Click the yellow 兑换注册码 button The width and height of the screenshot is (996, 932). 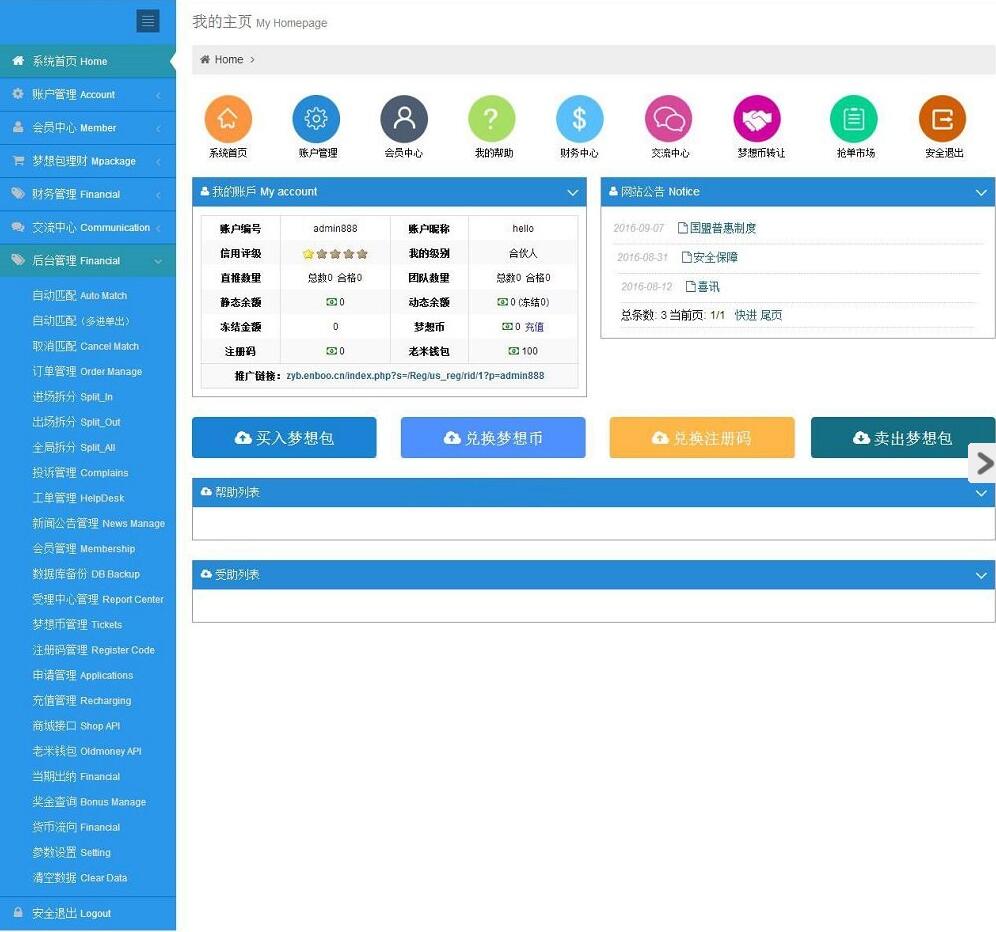701,438
